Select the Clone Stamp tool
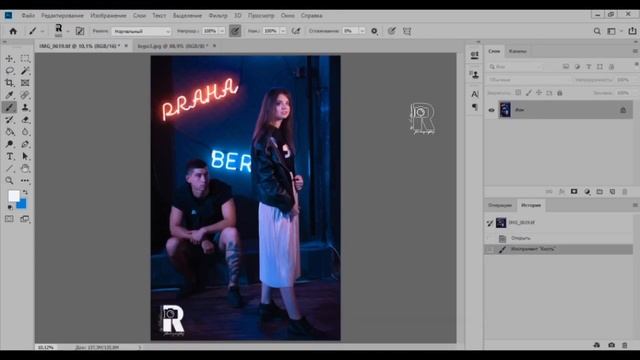The width and height of the screenshot is (640, 360). point(25,107)
